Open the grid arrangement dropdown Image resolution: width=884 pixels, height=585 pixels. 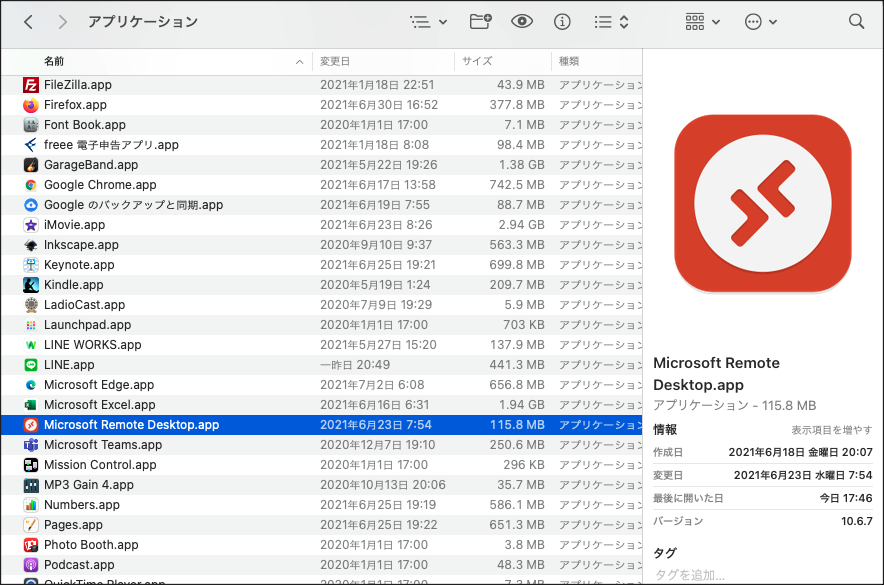click(x=702, y=22)
